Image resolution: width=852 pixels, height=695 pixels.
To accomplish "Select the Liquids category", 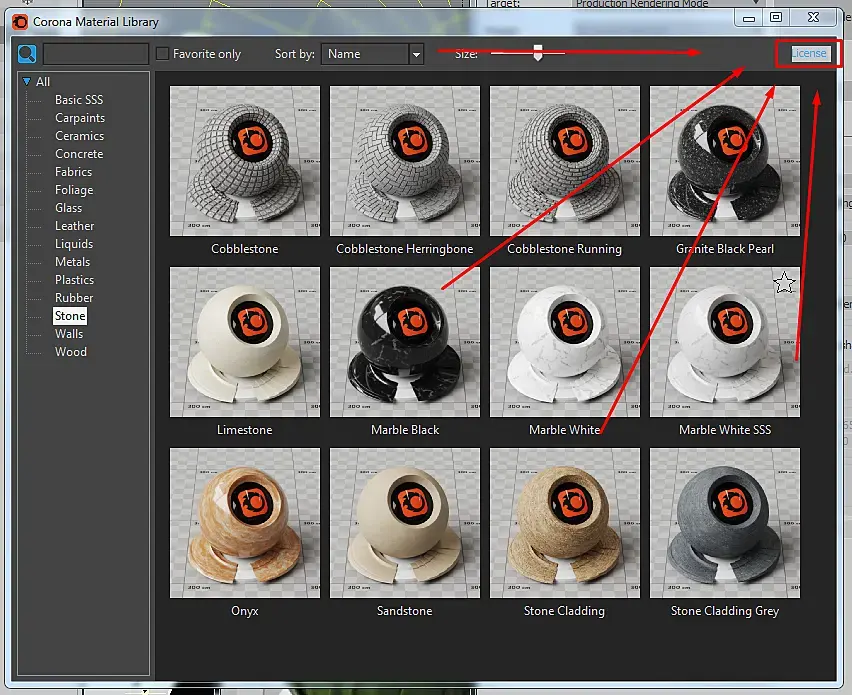I will 74,243.
